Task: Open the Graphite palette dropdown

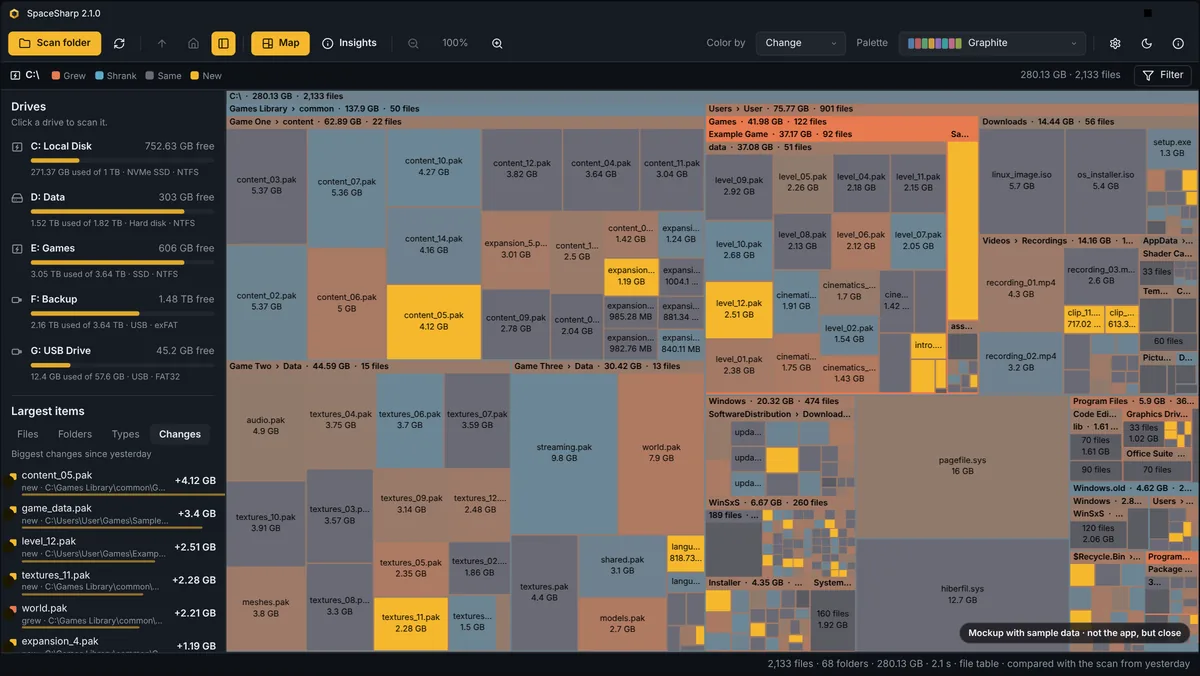Action: (992, 43)
